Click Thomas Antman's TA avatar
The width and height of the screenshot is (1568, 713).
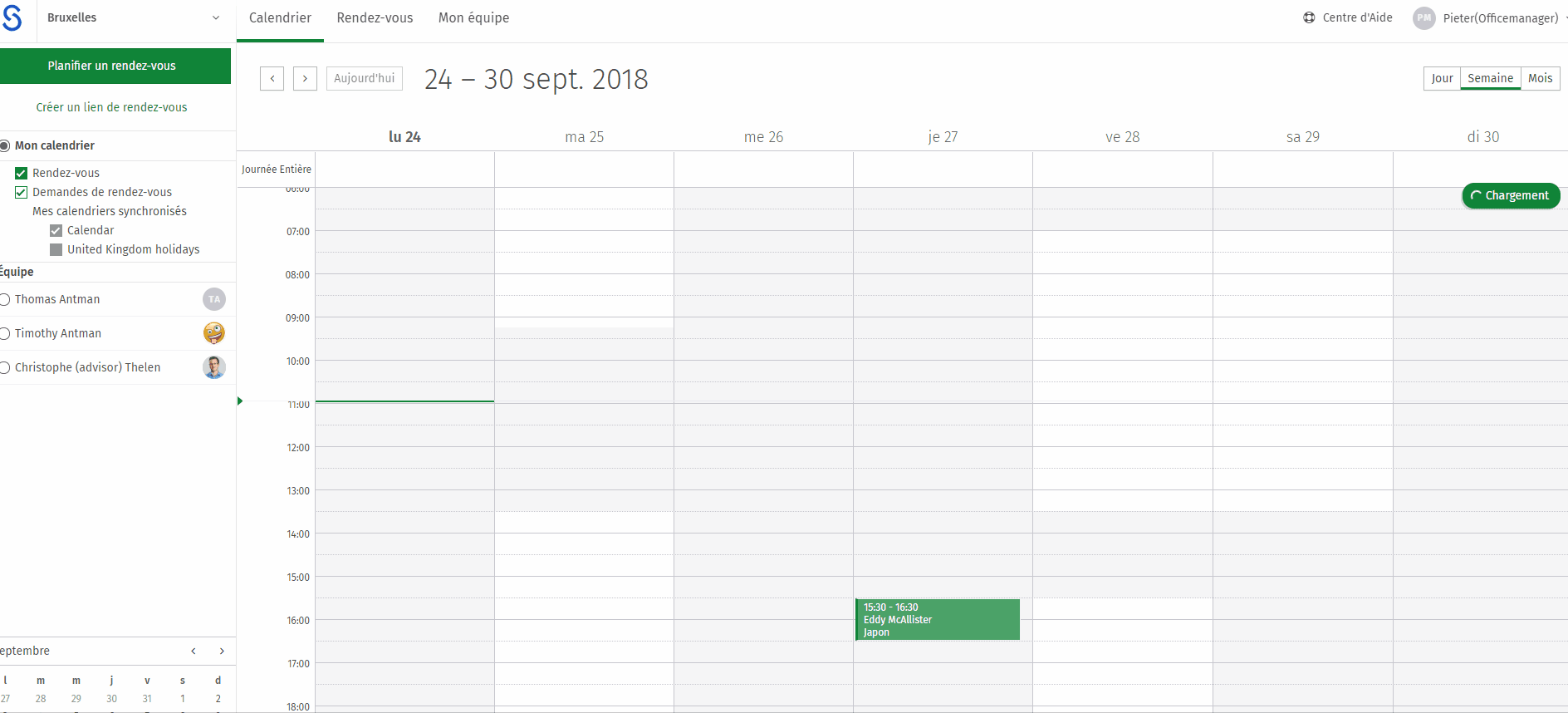click(x=214, y=299)
